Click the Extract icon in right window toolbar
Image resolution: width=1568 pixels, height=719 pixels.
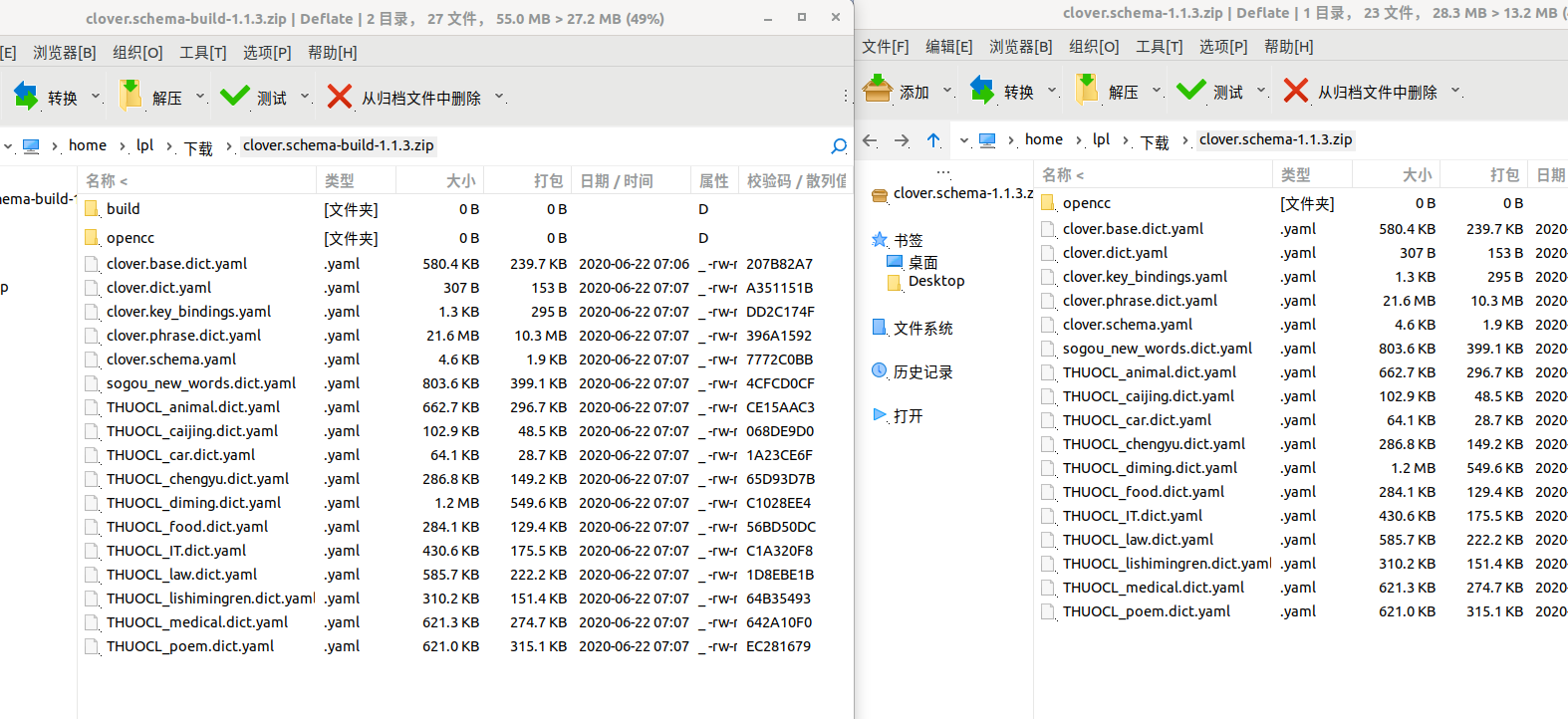[1087, 90]
